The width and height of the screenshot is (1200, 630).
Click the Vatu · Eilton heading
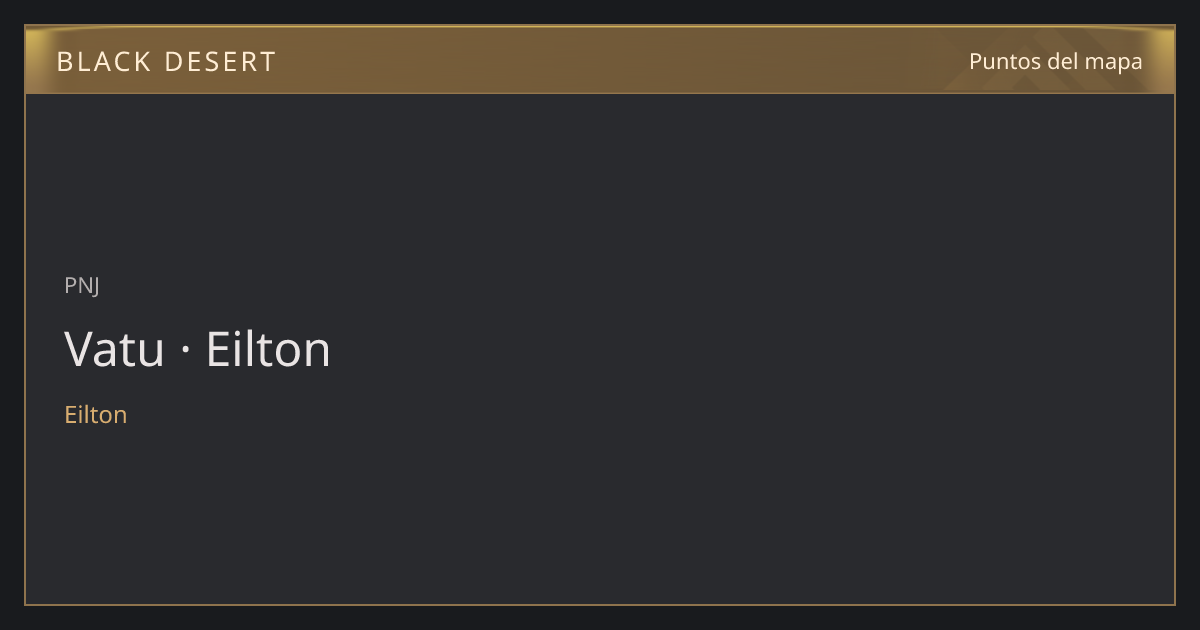(197, 349)
